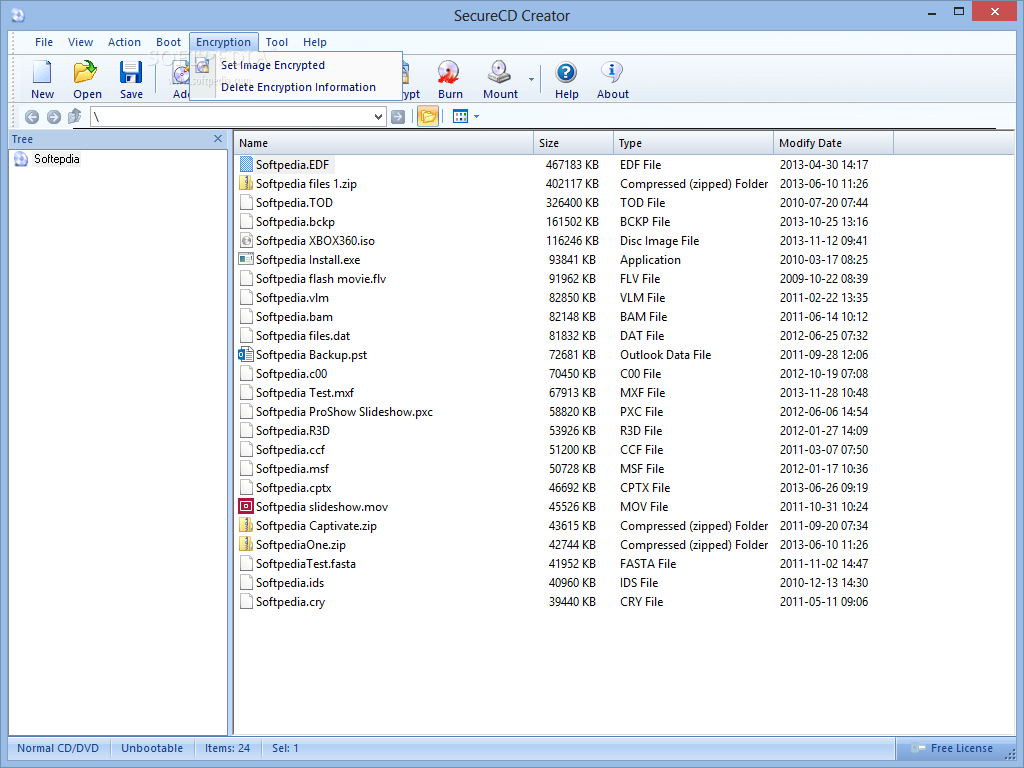Image resolution: width=1024 pixels, height=768 pixels.
Task: Sort by the Modify Date column header
Action: coord(833,143)
